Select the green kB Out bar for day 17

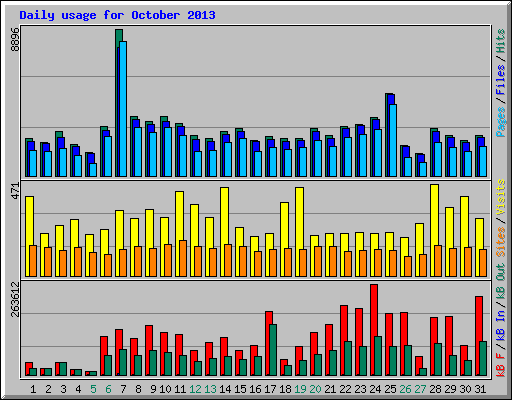click(x=273, y=350)
